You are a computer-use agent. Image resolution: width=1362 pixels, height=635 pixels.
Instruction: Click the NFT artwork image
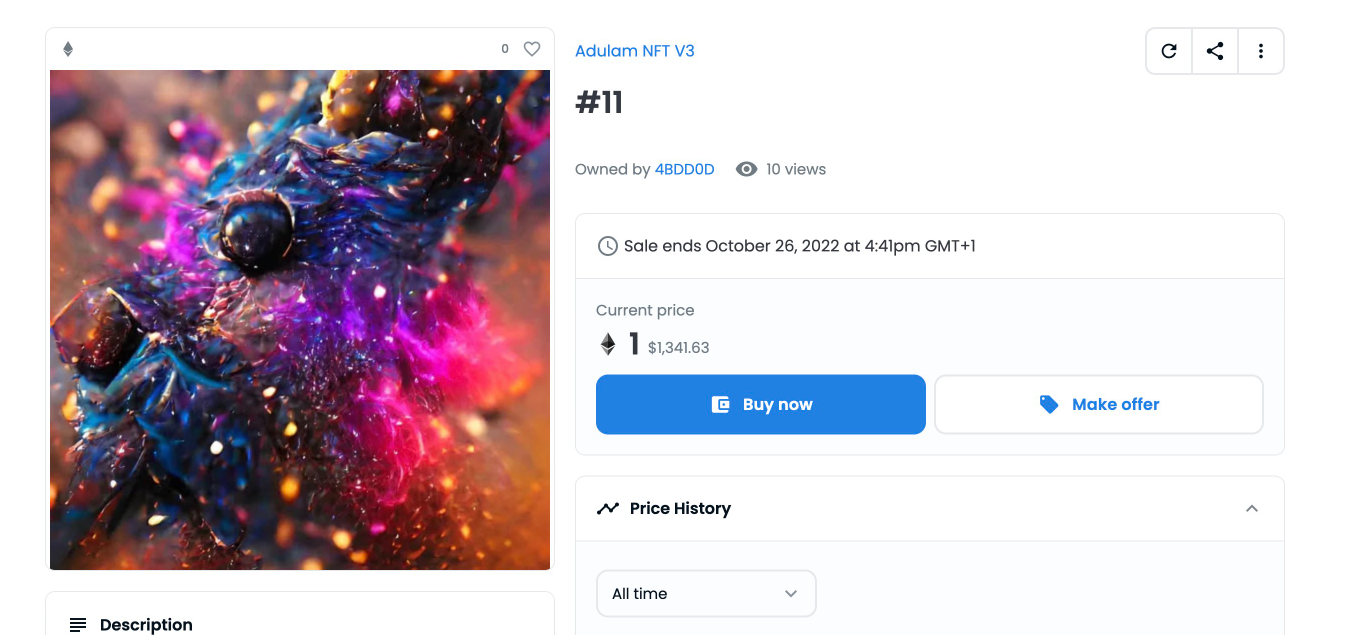tap(299, 318)
